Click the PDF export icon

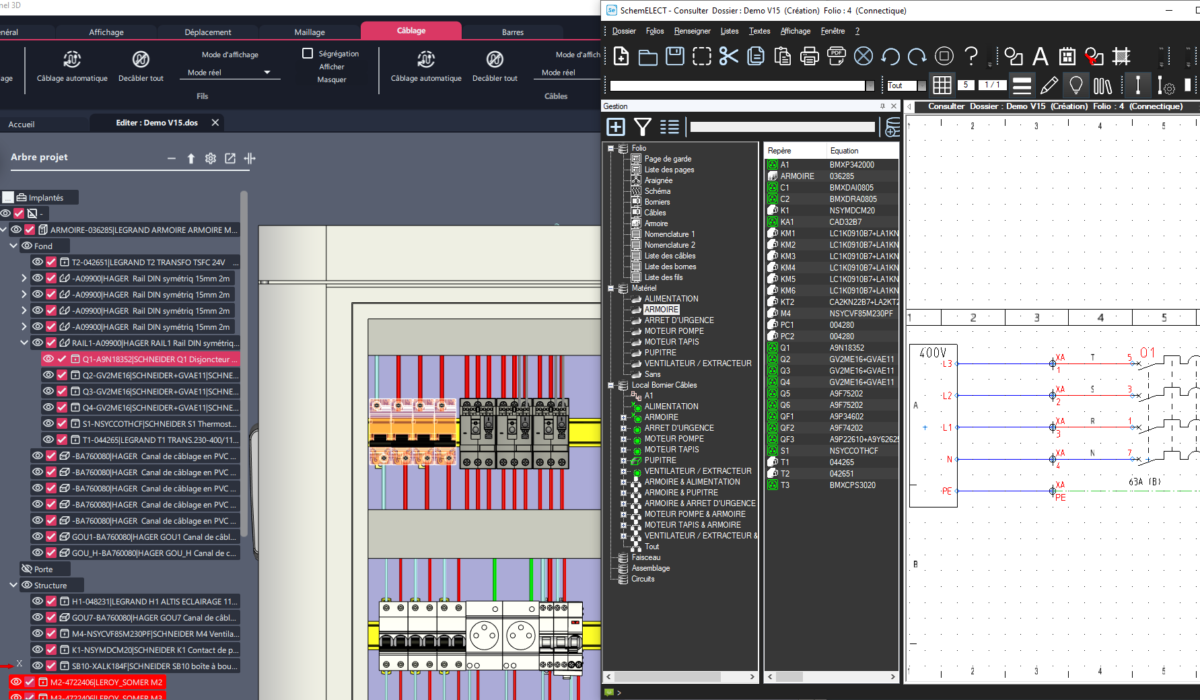[836, 56]
